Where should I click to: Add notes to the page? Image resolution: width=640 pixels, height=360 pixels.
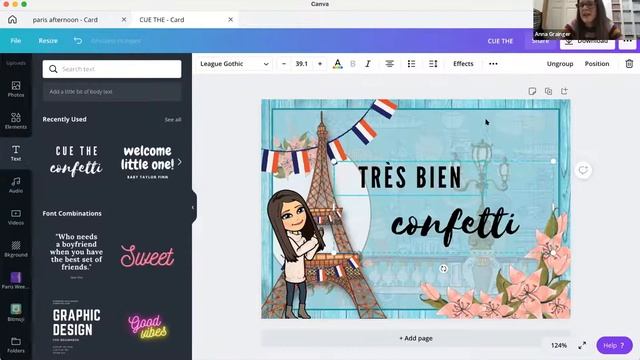(x=532, y=91)
